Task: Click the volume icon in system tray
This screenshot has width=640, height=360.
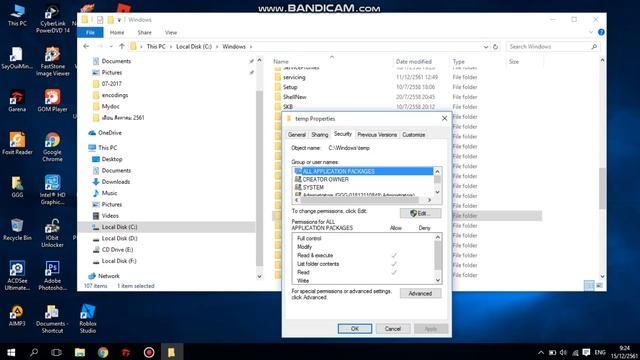Action: click(x=564, y=352)
